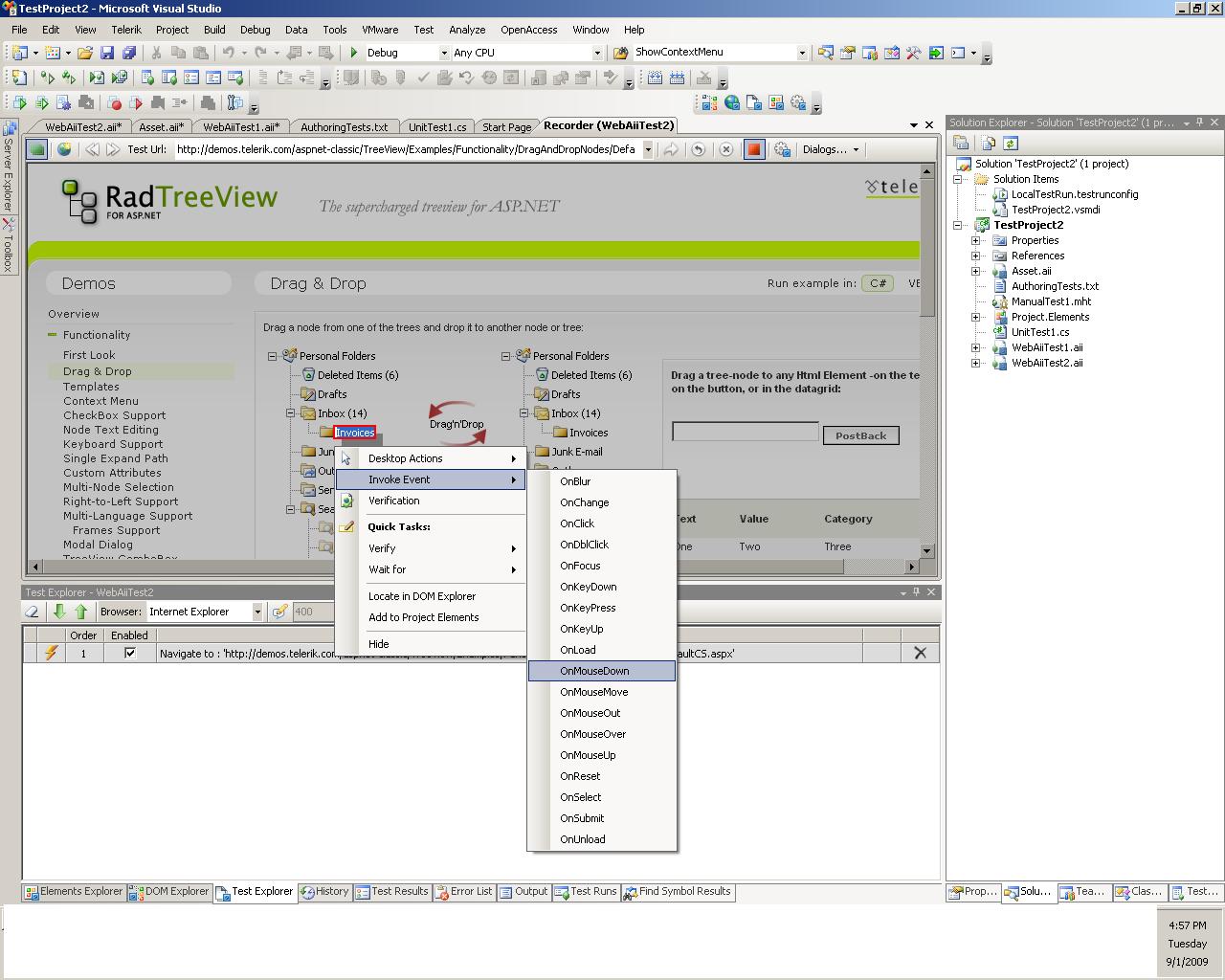Click the Test Explorer wait-time pencil icon
Screen dimensions: 1225x980
point(279,612)
